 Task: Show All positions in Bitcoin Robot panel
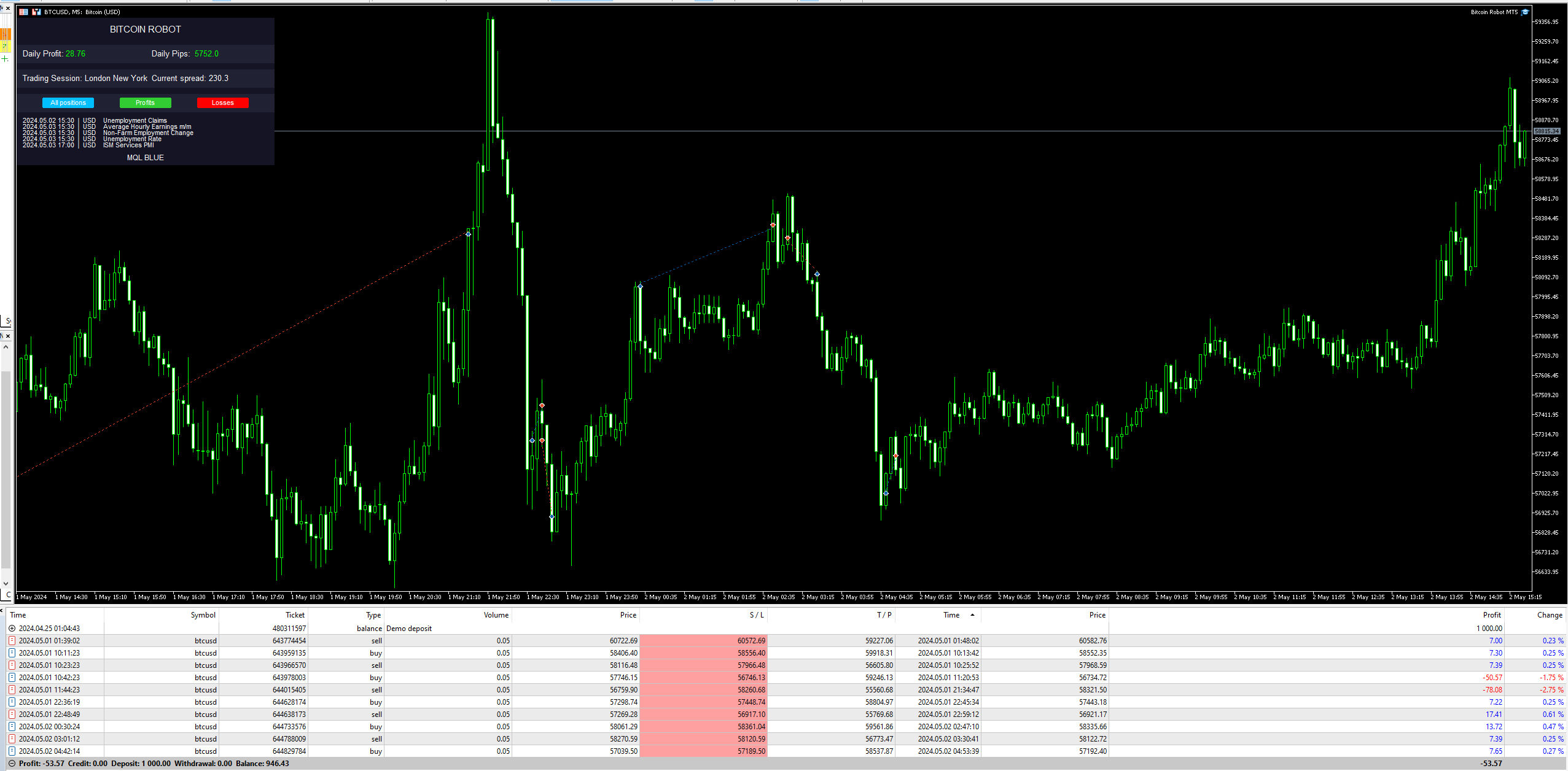[x=68, y=103]
